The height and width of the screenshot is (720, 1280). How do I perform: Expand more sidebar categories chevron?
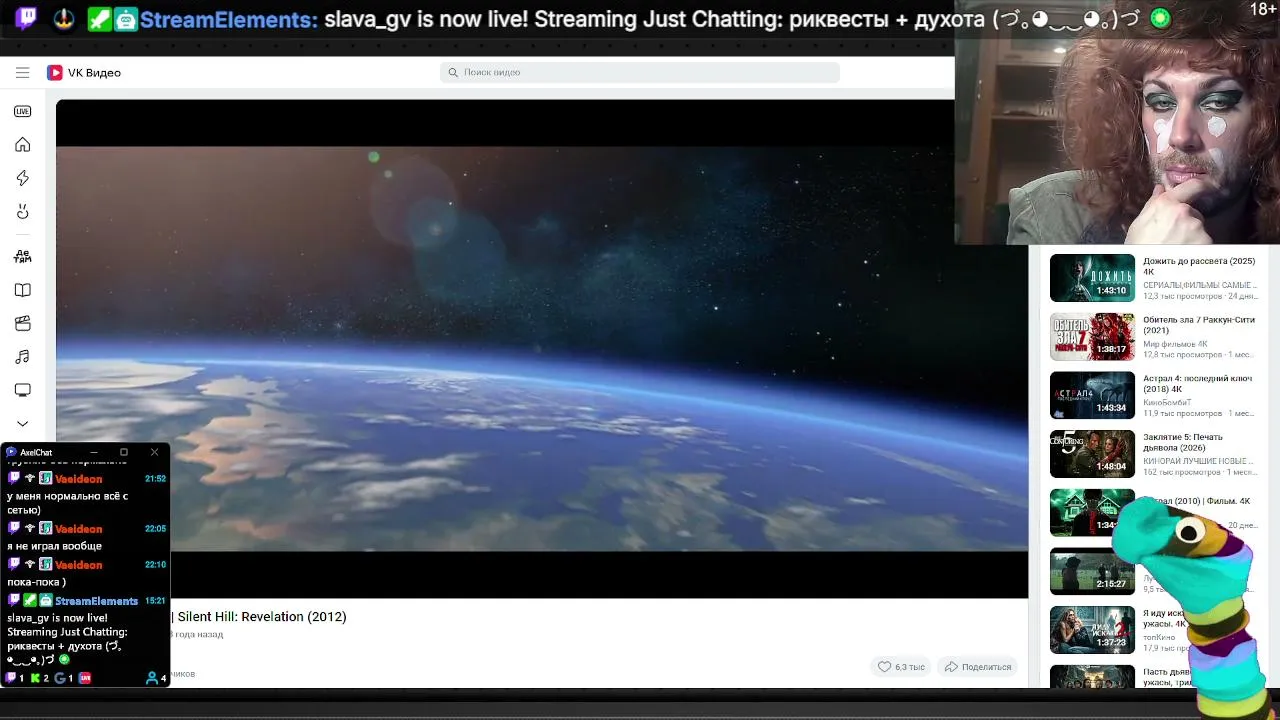22,423
